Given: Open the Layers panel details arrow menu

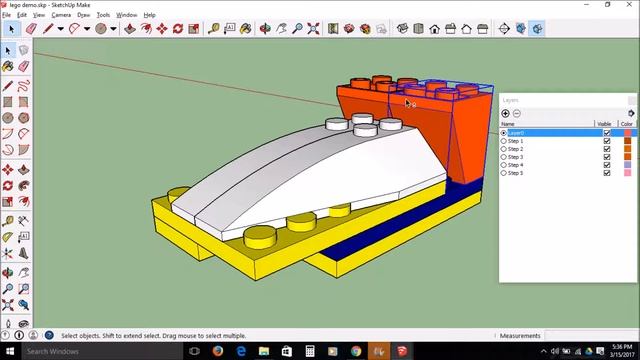Looking at the screenshot, I should click(631, 113).
